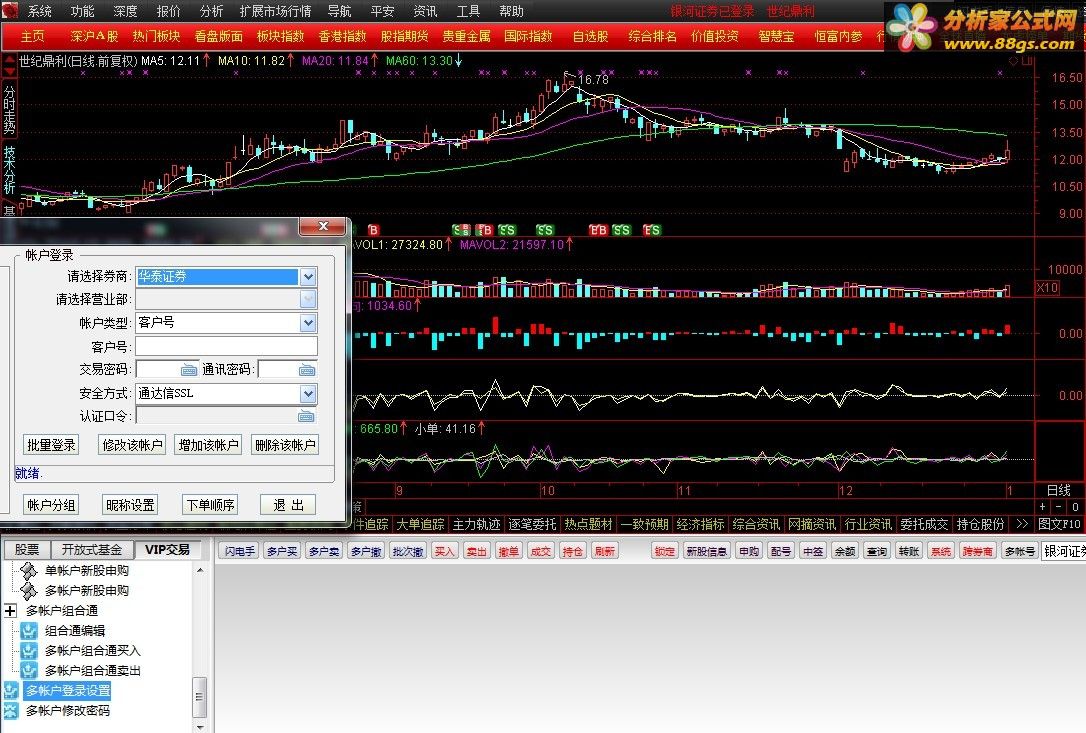Open the 大单追踪 bottom tab
1086x733 pixels.
[x=420, y=524]
